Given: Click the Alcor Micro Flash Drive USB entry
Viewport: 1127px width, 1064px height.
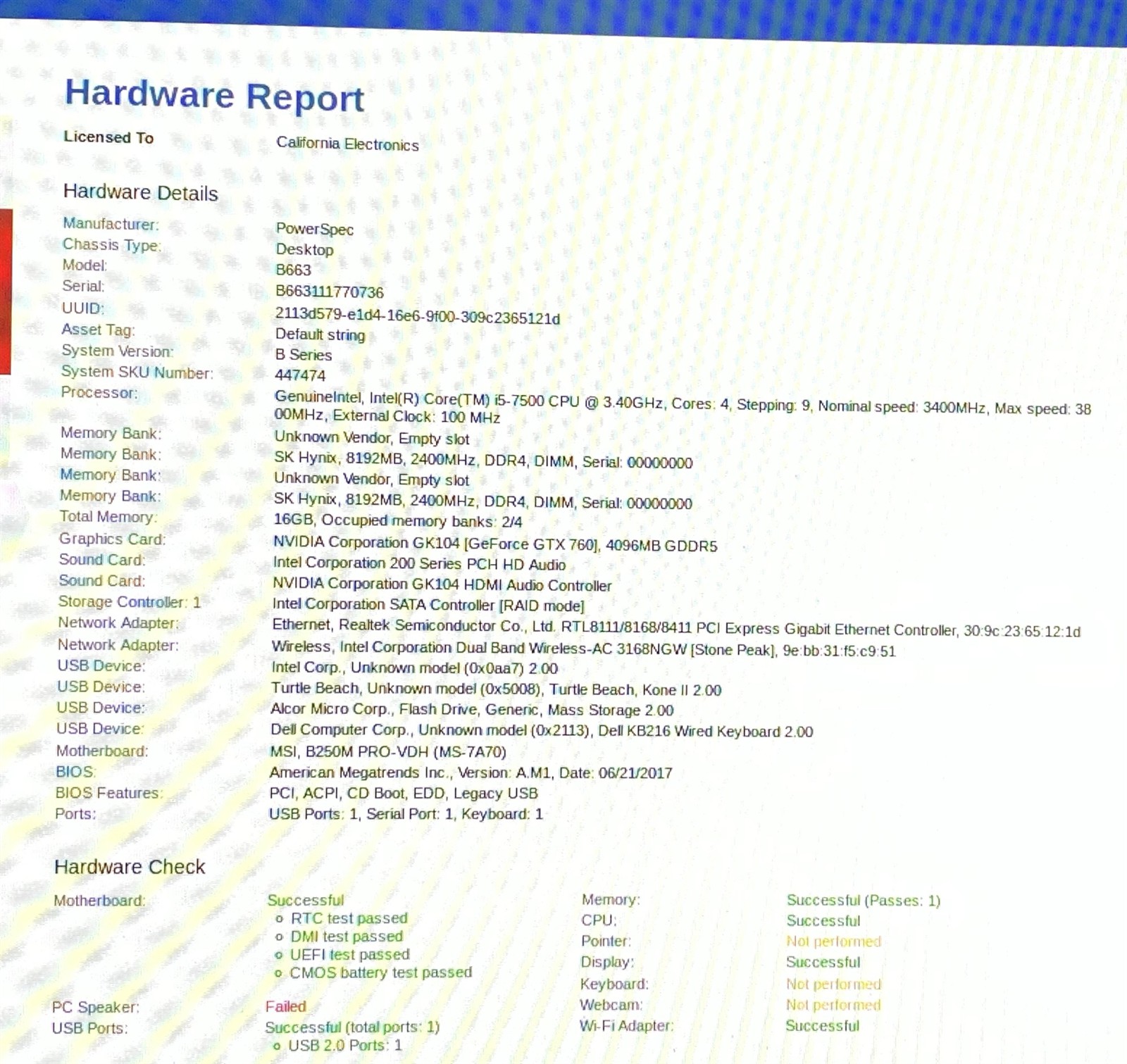Looking at the screenshot, I should (x=472, y=710).
